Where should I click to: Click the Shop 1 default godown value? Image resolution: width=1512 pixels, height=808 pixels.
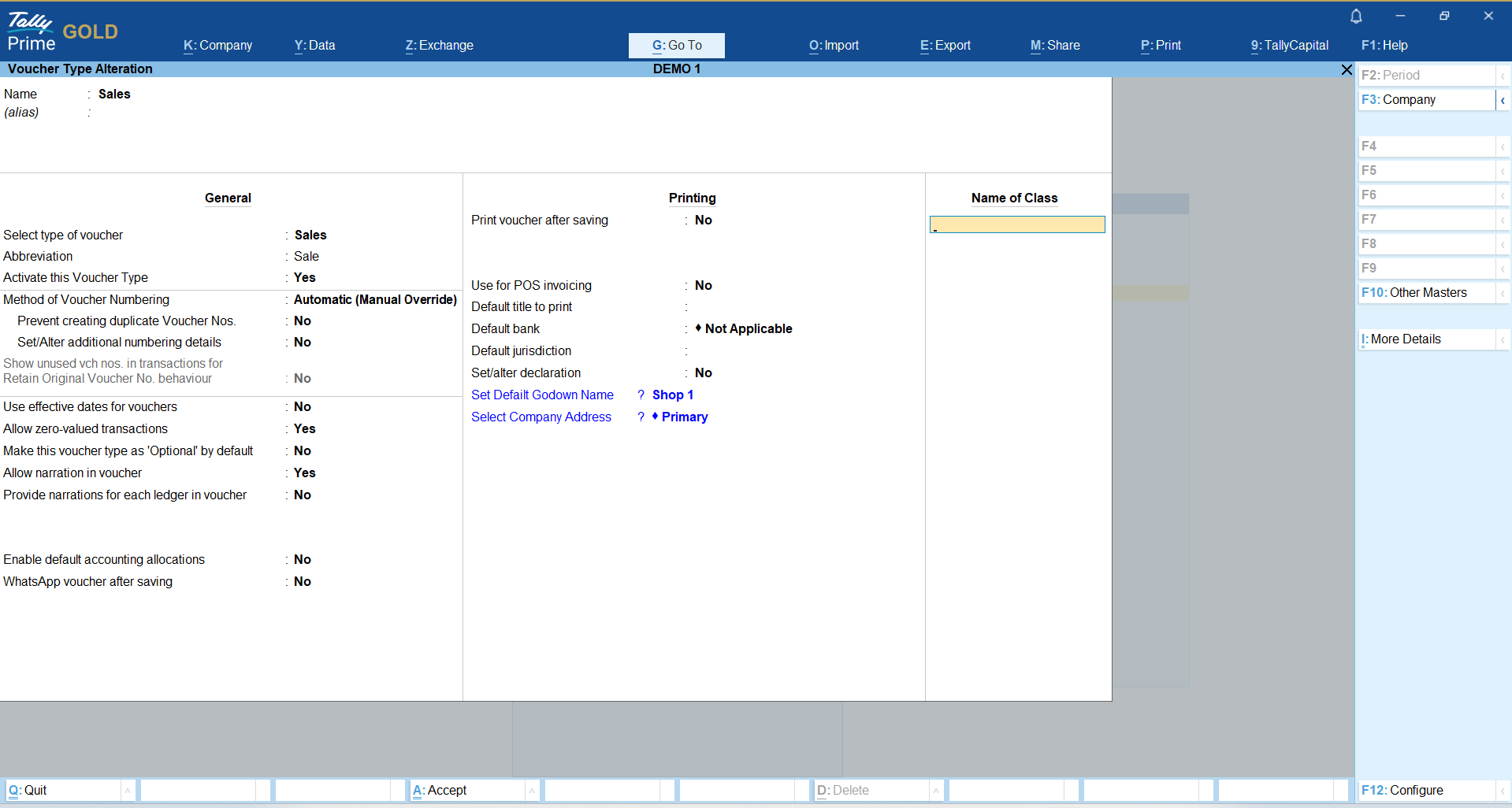coord(673,395)
